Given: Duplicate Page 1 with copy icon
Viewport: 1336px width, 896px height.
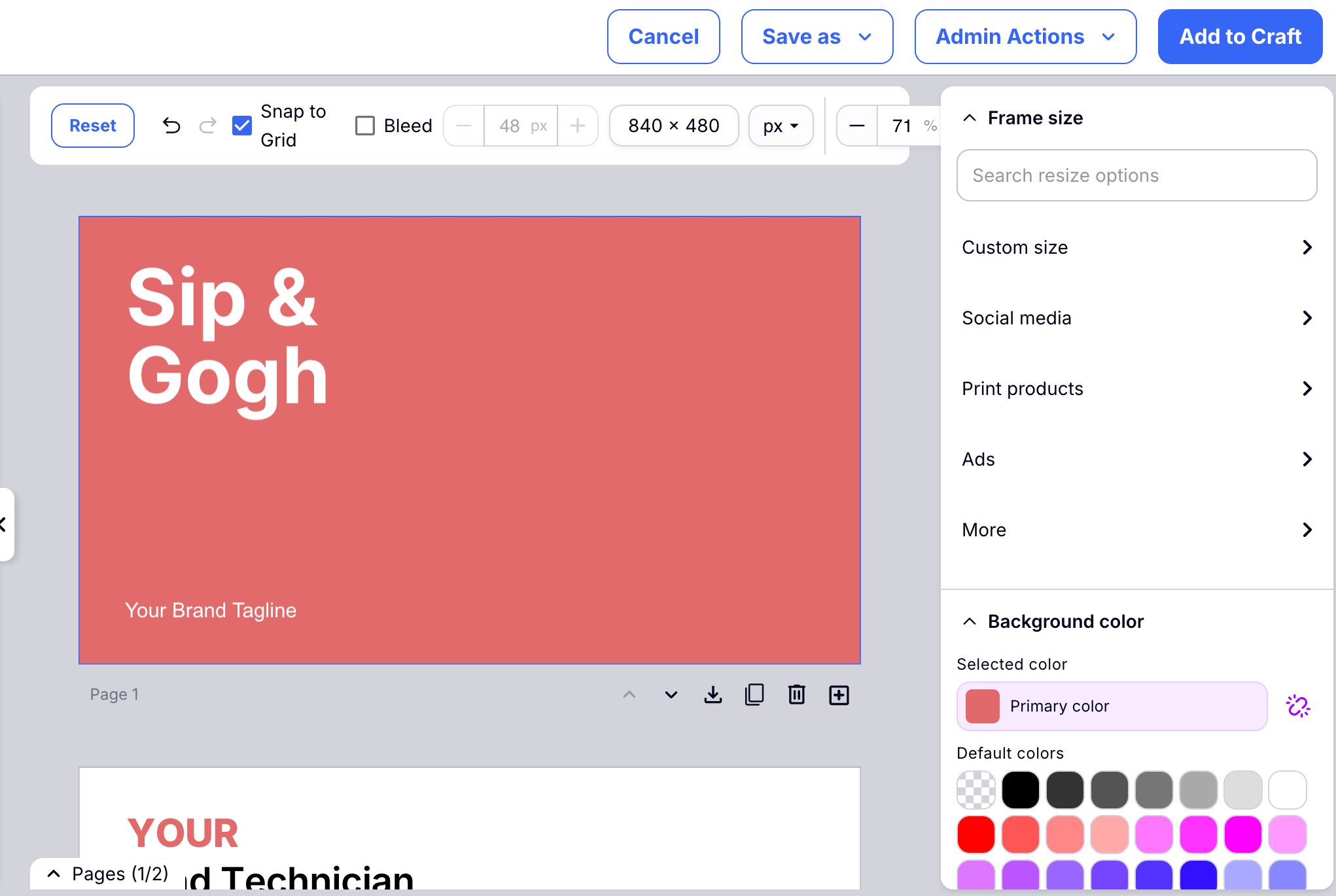Looking at the screenshot, I should (x=754, y=695).
